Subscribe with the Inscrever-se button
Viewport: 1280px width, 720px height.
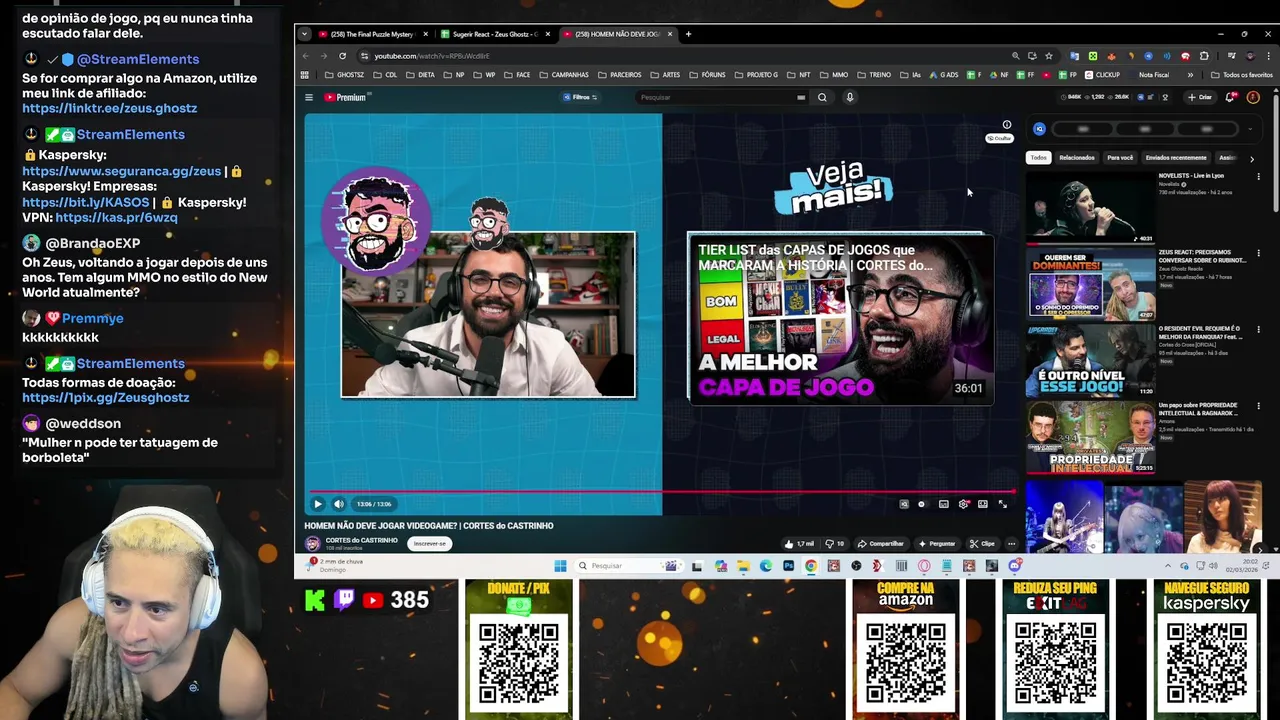click(430, 544)
